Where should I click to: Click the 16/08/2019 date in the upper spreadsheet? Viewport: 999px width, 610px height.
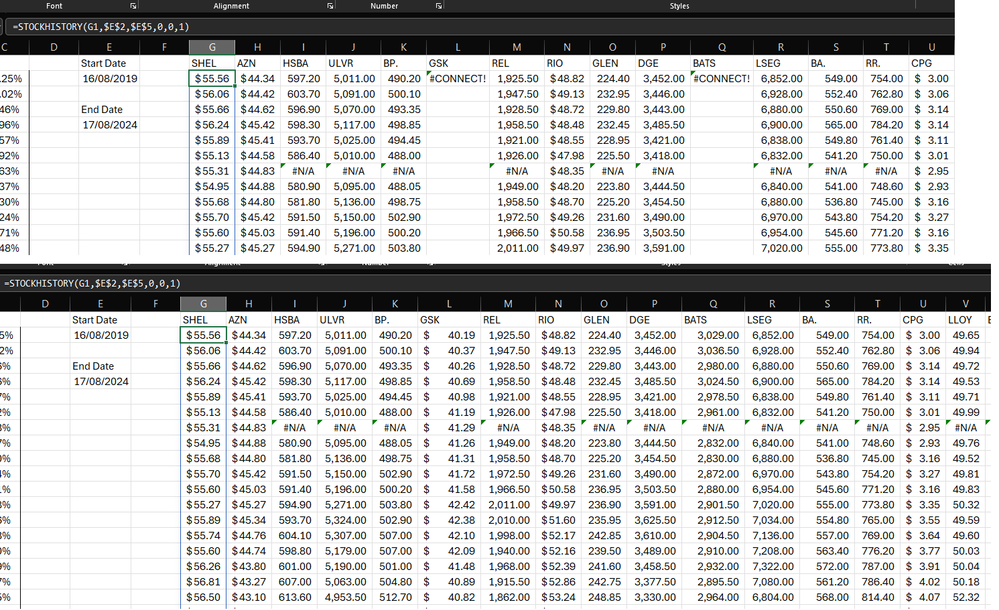tap(110, 78)
